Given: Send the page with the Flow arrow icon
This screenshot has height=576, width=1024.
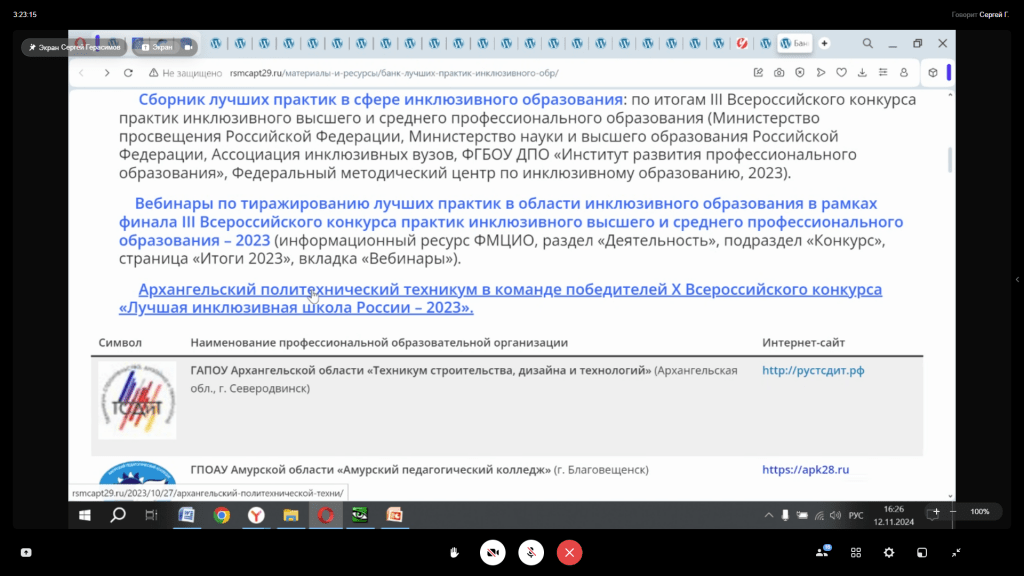Looking at the screenshot, I should tap(821, 73).
